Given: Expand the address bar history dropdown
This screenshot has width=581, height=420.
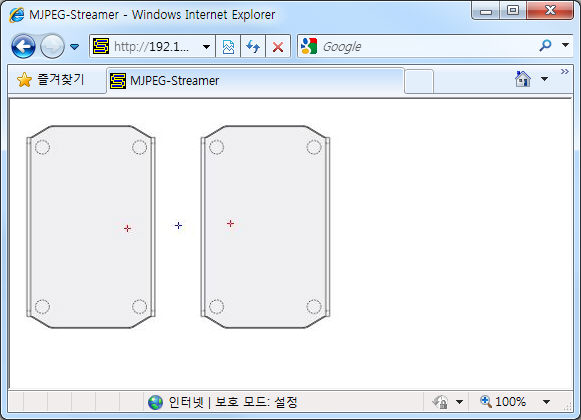Looking at the screenshot, I should point(206,47).
